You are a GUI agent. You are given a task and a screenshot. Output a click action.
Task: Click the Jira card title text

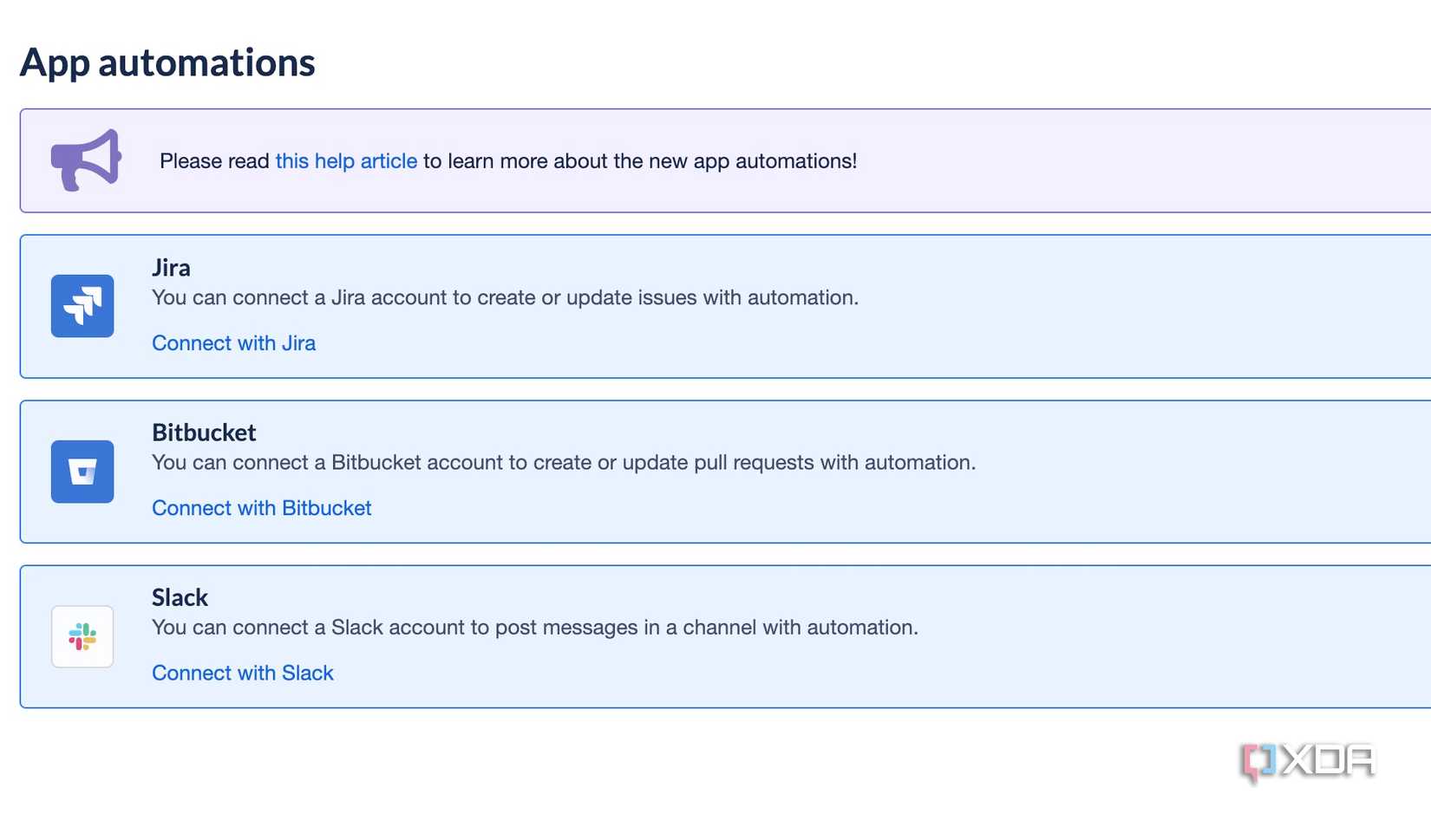(x=171, y=267)
